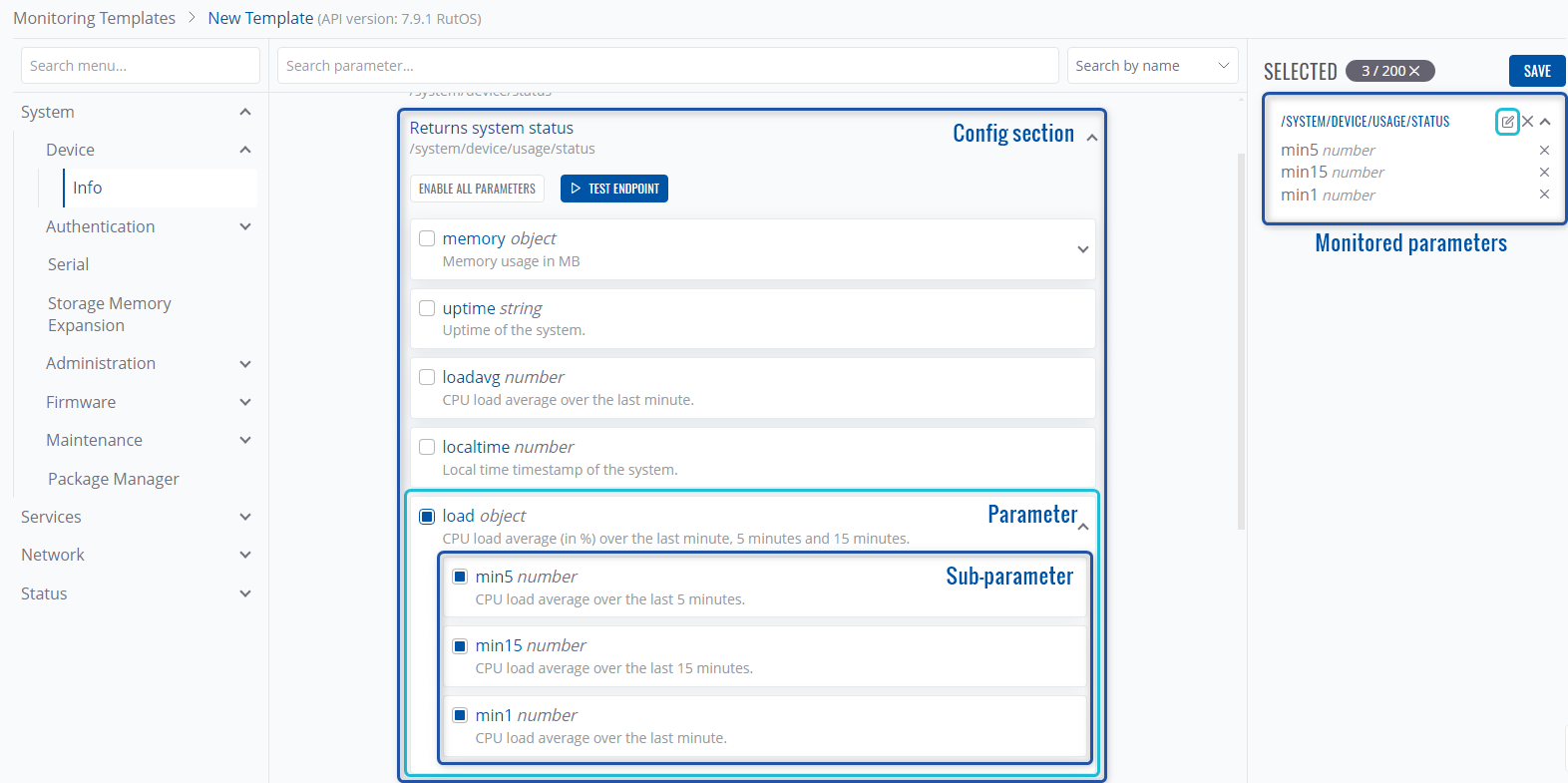Open the Search by name dropdown
1568x783 pixels.
click(x=1152, y=66)
